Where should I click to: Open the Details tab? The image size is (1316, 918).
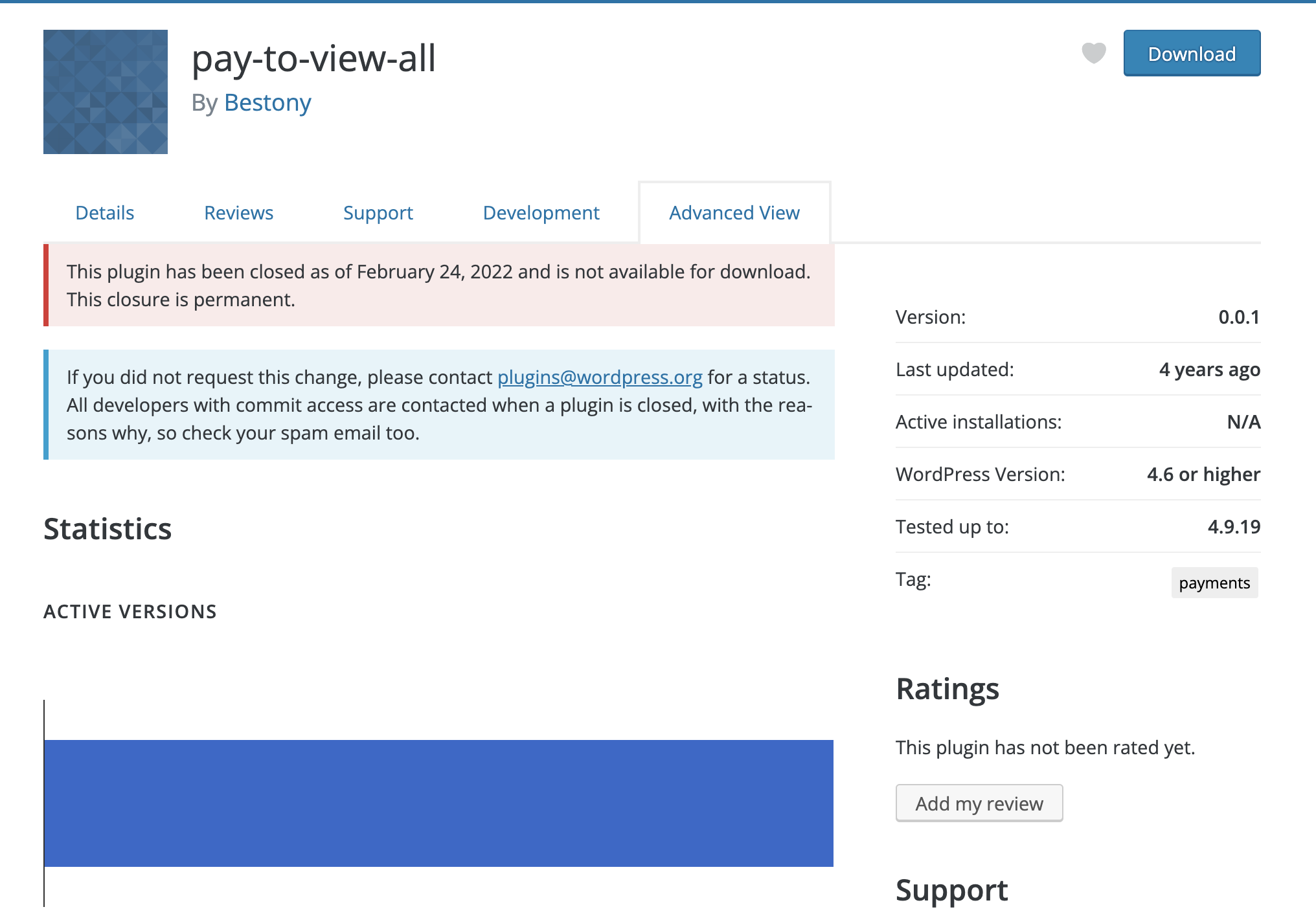click(104, 213)
